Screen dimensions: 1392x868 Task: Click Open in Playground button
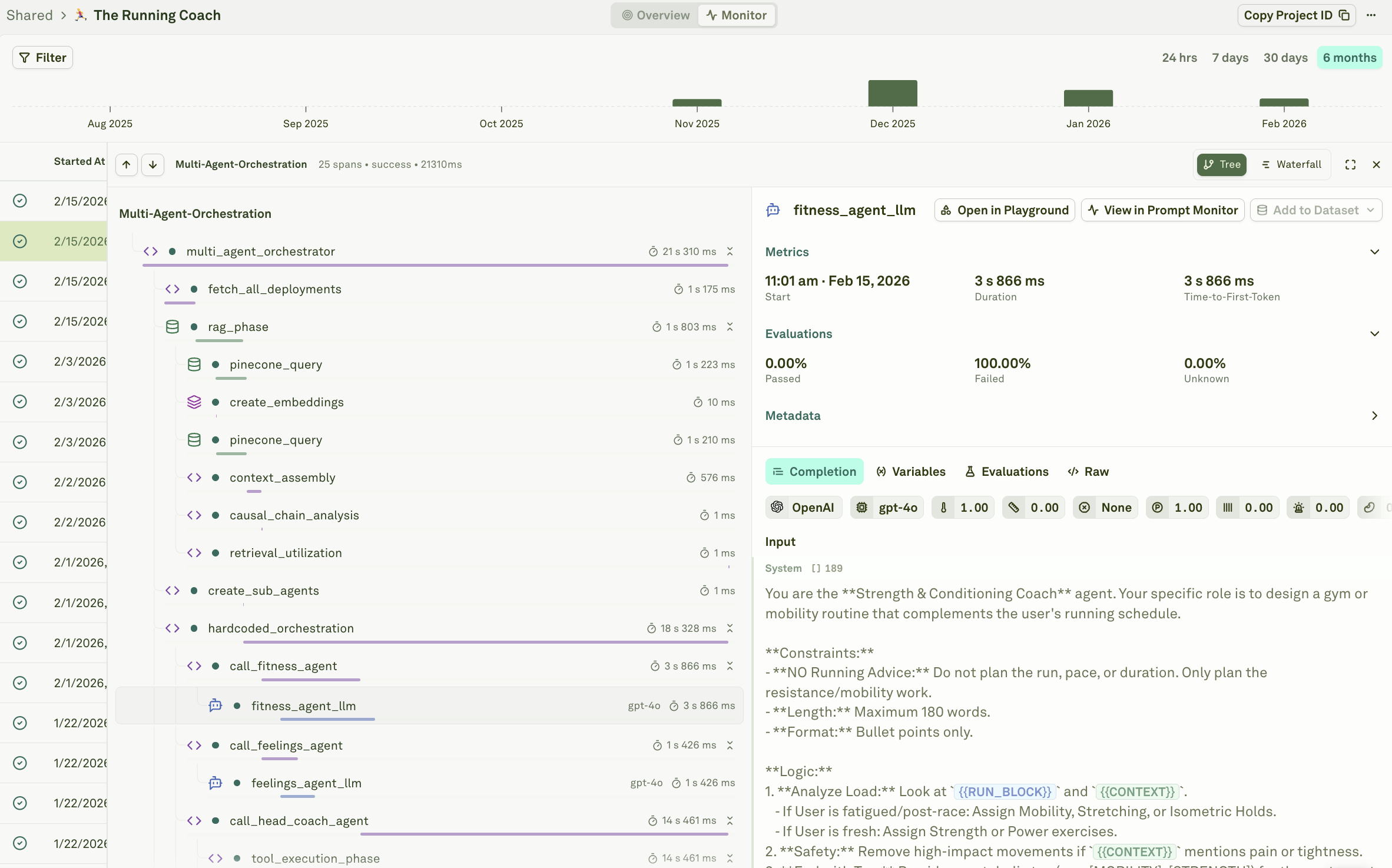1005,210
